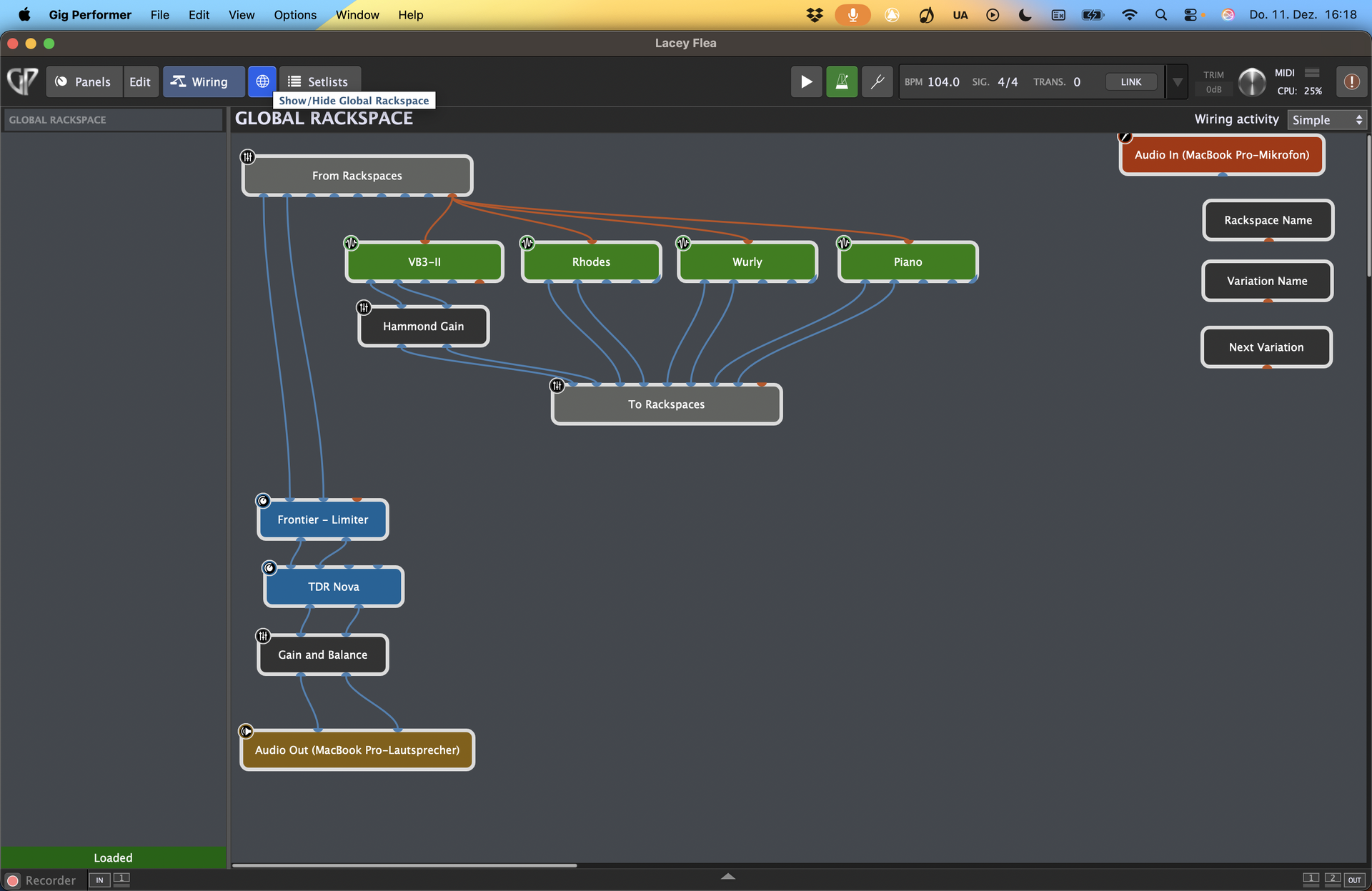The width and height of the screenshot is (1372, 891).
Task: Click the tuner fork icon
Action: (x=877, y=81)
